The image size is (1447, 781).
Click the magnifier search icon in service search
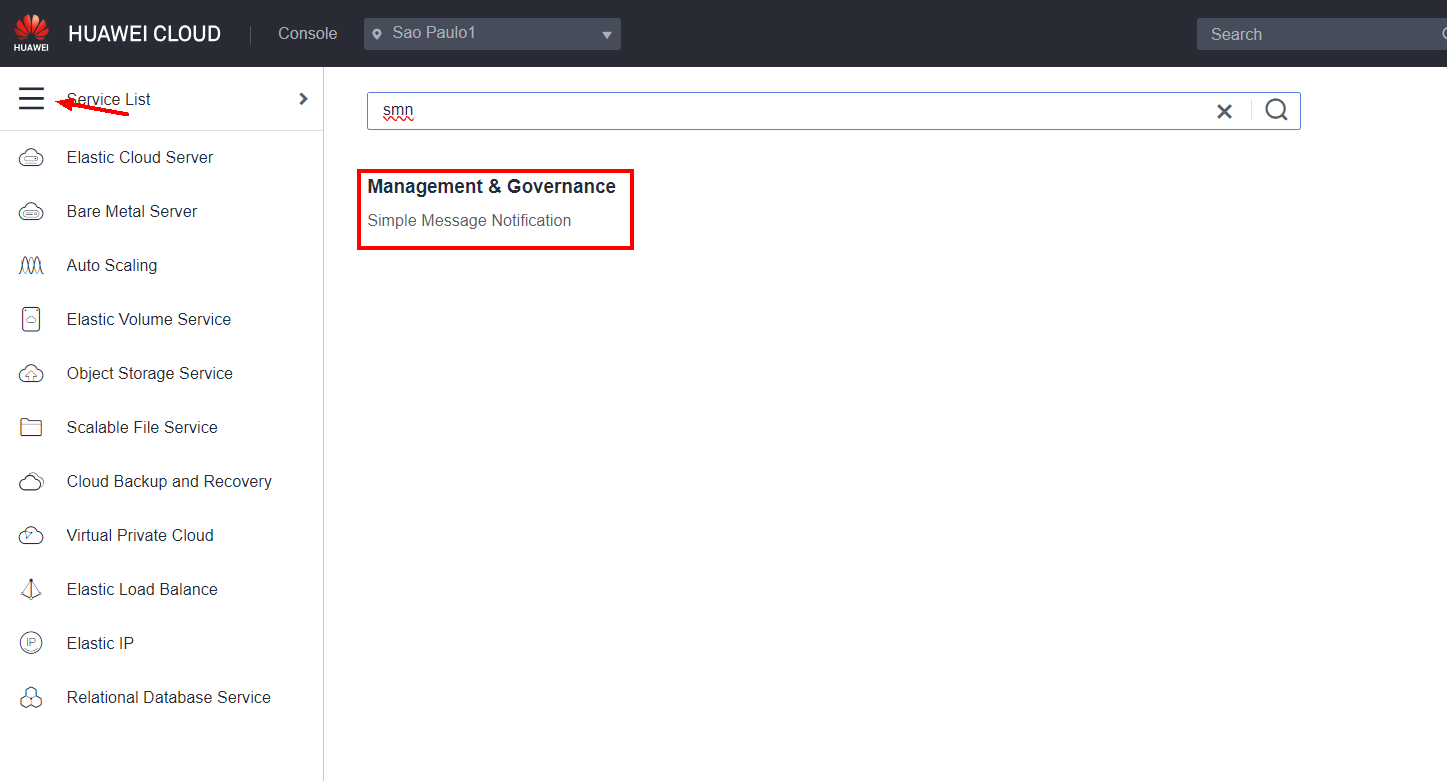tap(1276, 111)
